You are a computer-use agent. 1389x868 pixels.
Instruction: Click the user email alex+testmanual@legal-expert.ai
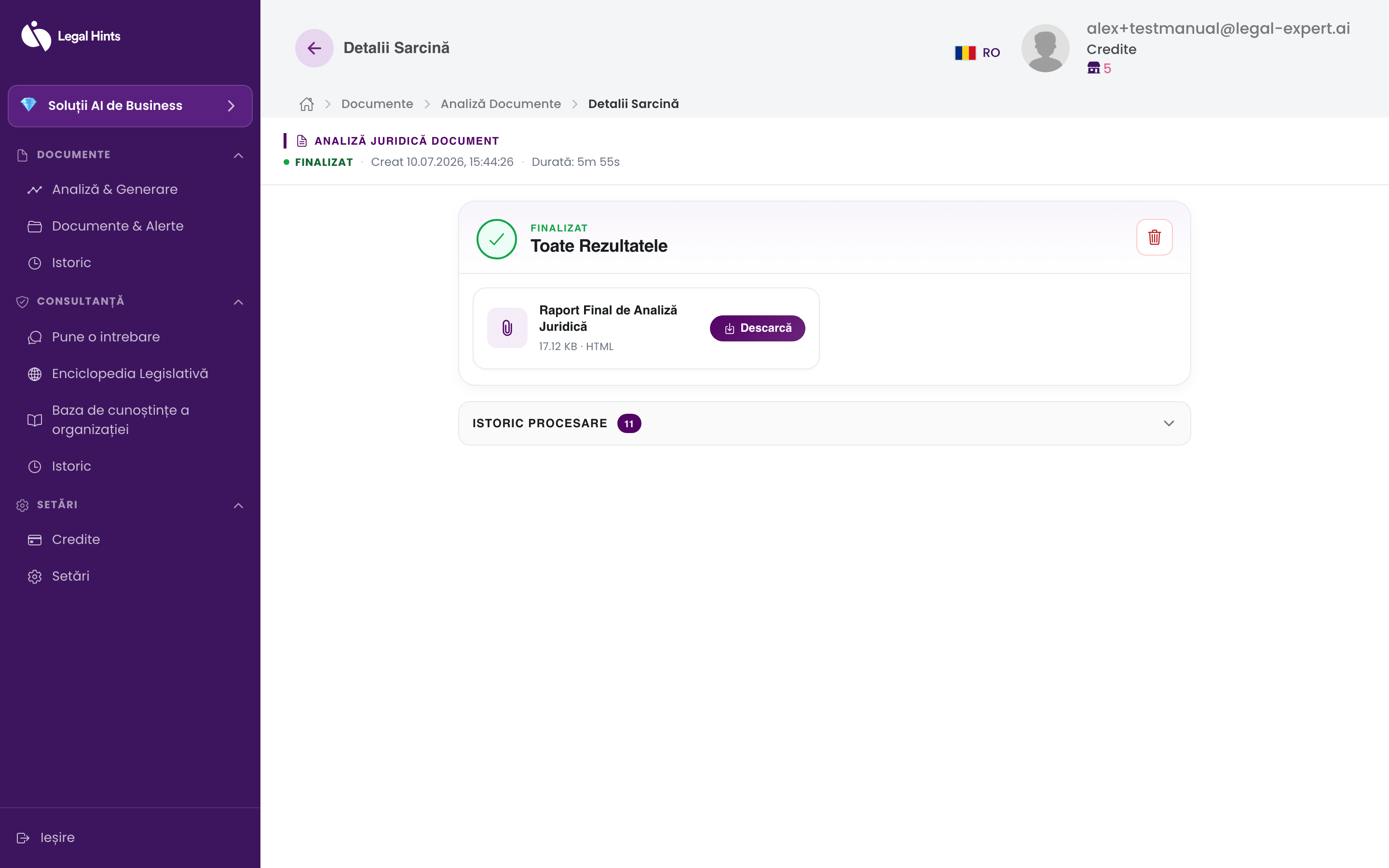pyautogui.click(x=1218, y=28)
